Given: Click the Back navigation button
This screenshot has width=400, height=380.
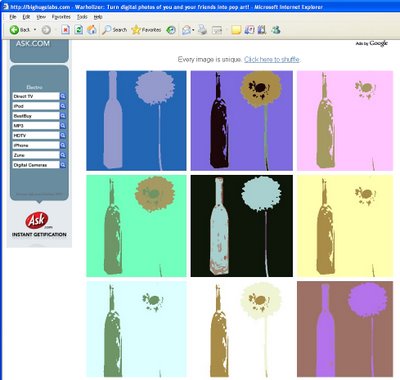Looking at the screenshot, I should pyautogui.click(x=20, y=30).
